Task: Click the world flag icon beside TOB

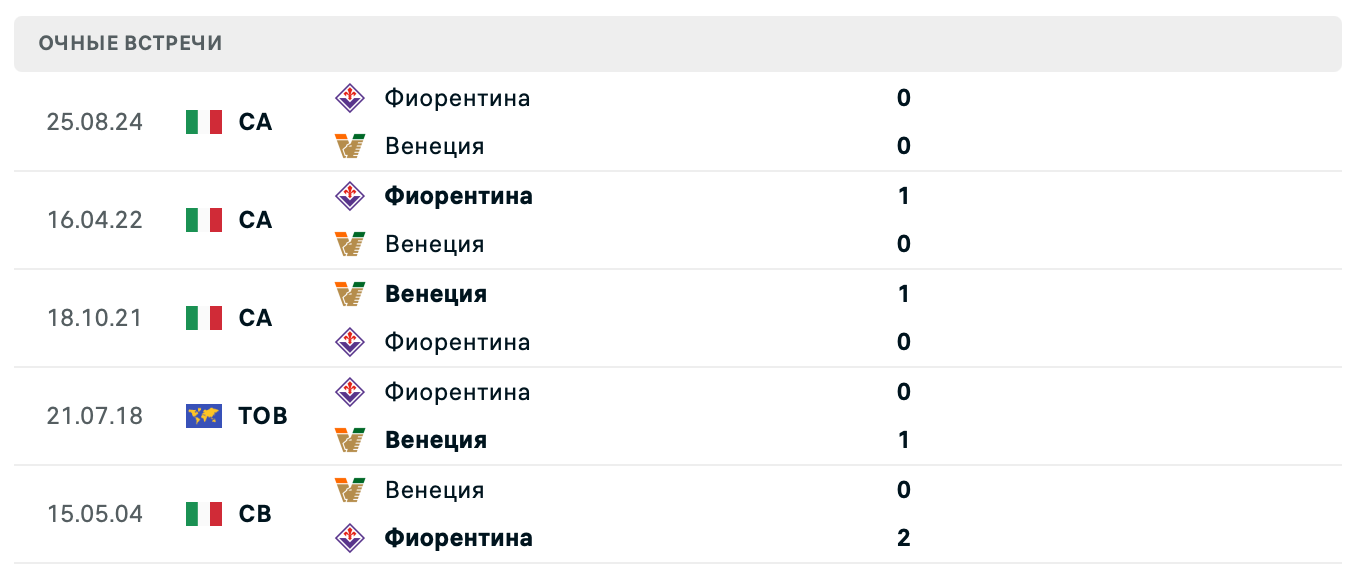Action: [x=203, y=415]
